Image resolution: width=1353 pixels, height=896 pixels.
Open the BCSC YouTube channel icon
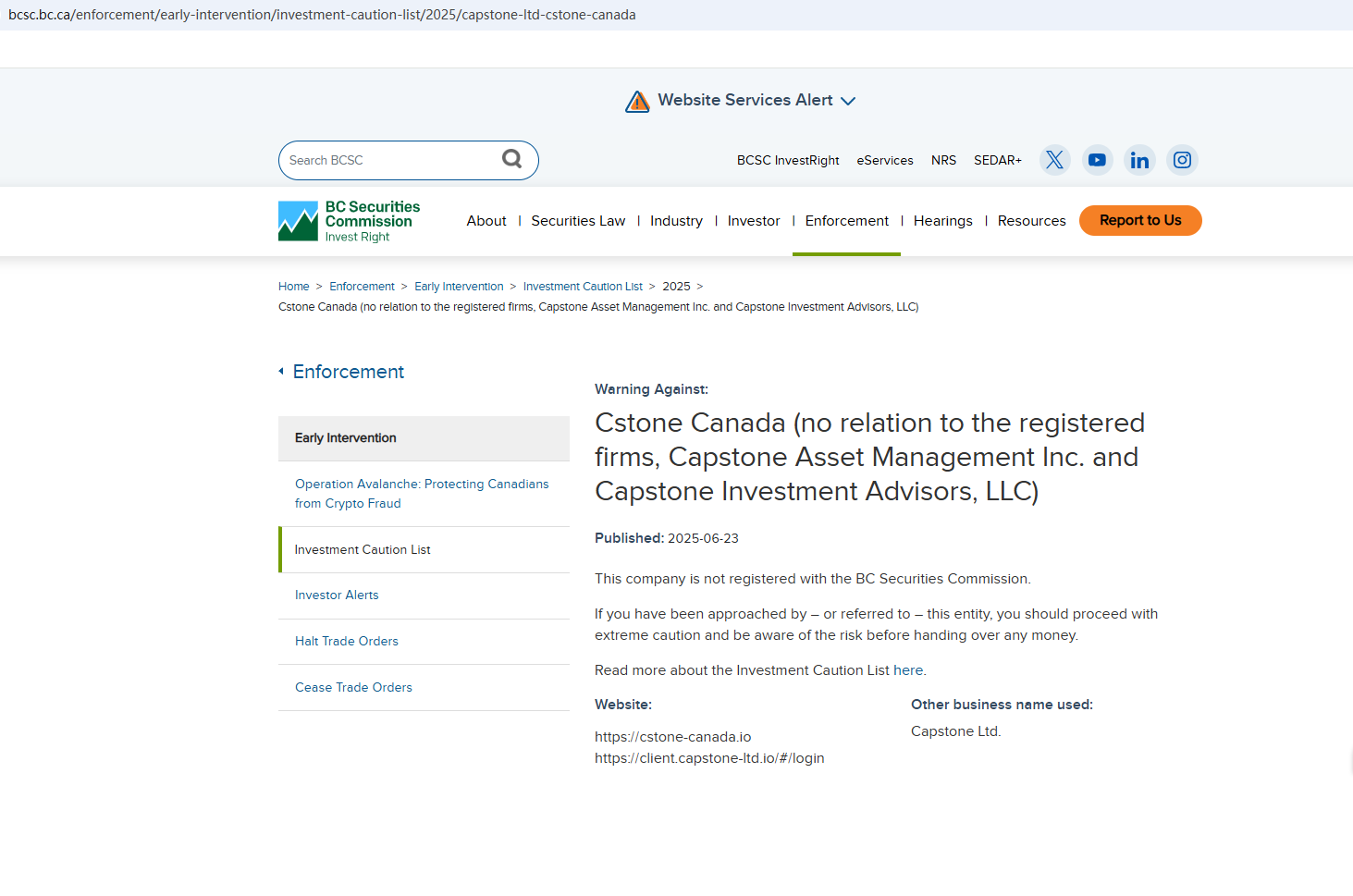coord(1097,160)
